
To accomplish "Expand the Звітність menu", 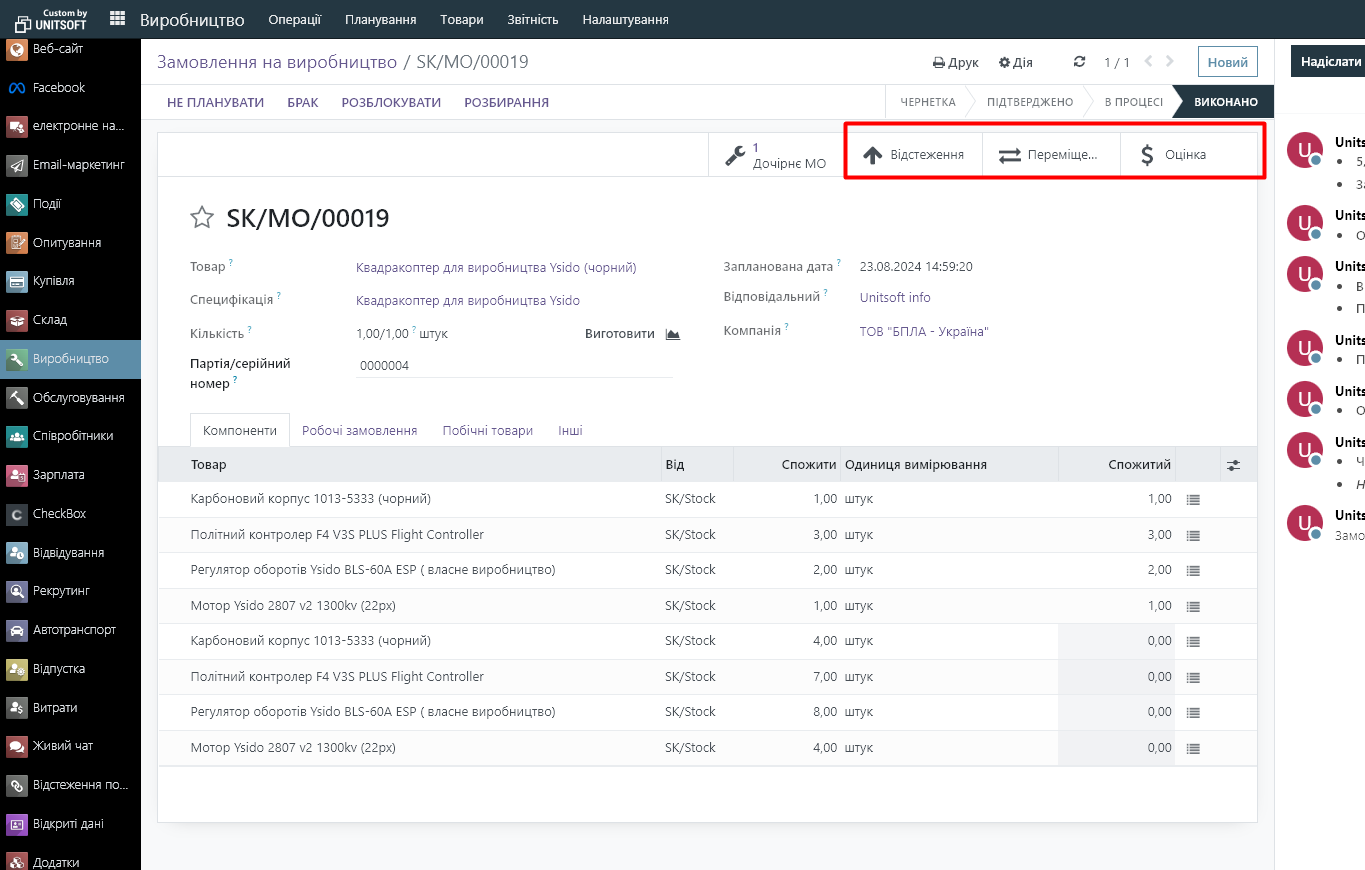I will [x=532, y=19].
